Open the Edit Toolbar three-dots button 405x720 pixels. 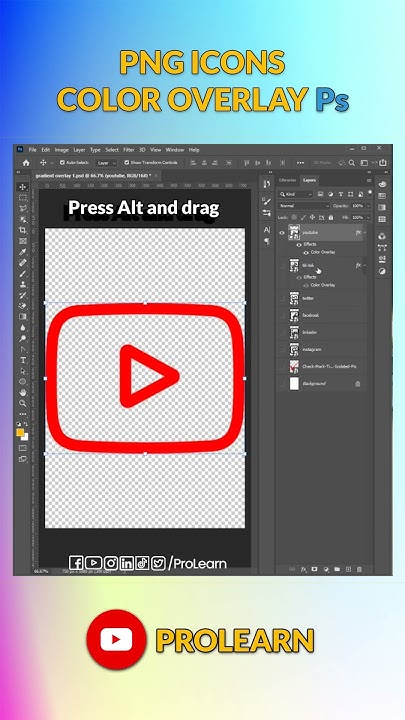pyautogui.click(x=22, y=414)
